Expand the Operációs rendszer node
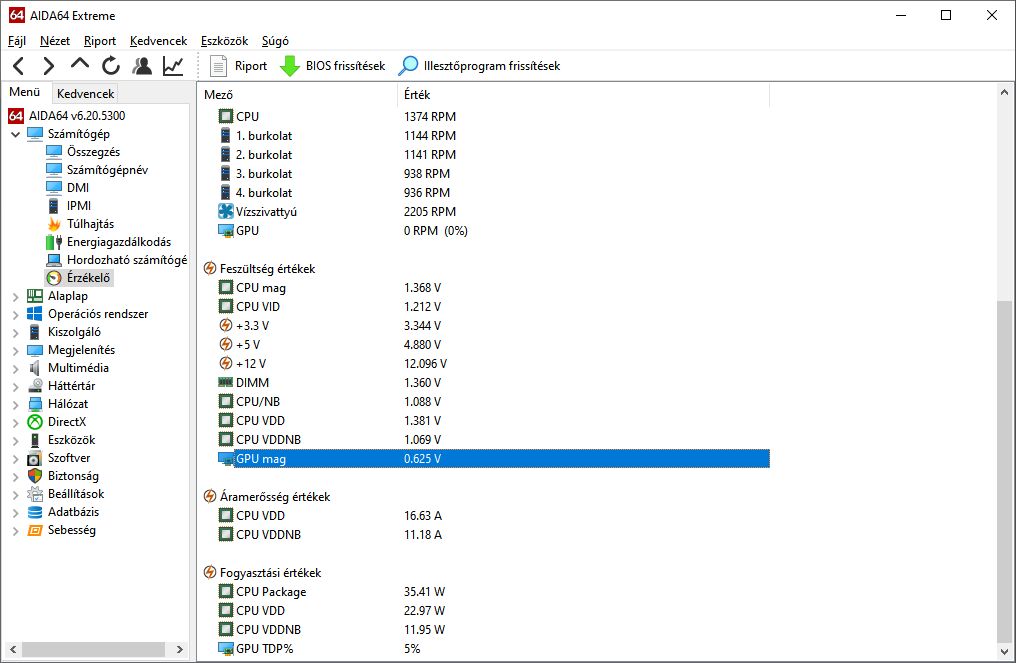Image resolution: width=1016 pixels, height=663 pixels. click(16, 314)
